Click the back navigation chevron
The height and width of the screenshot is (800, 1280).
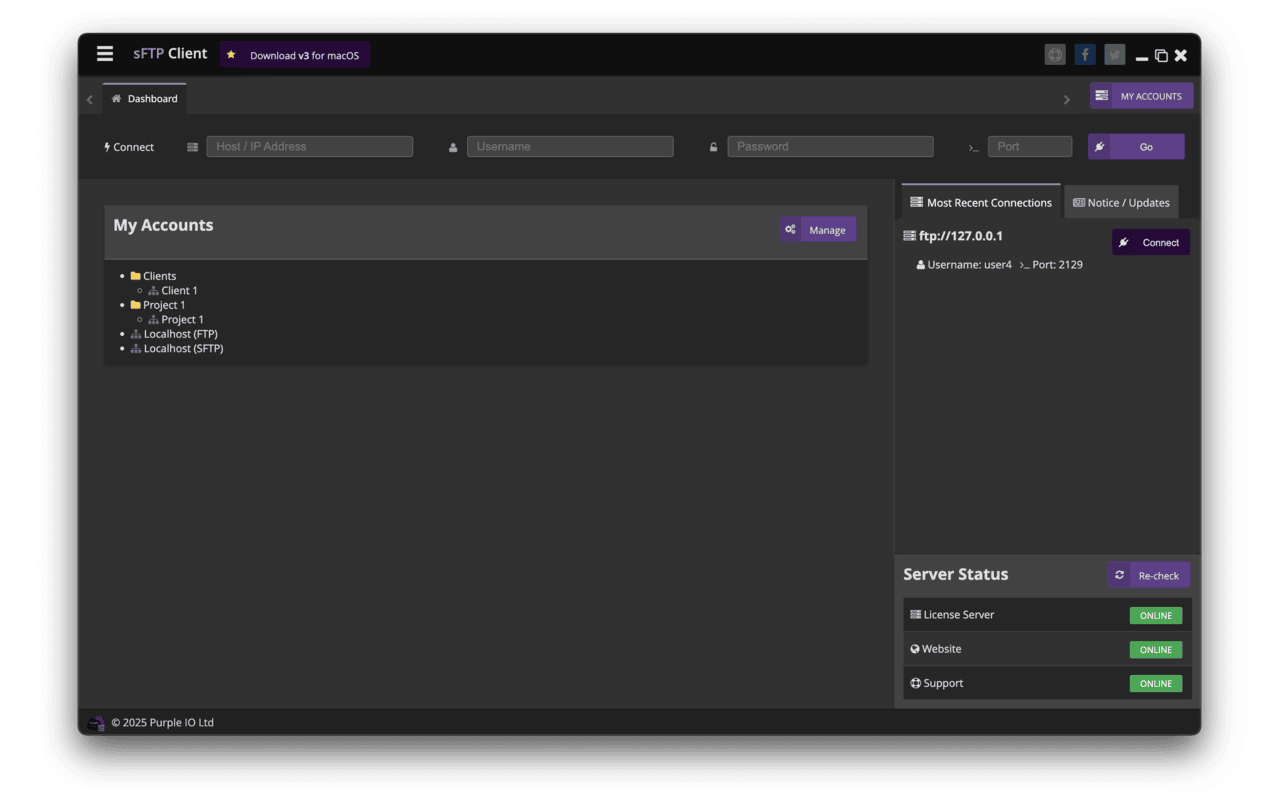pyautogui.click(x=89, y=99)
